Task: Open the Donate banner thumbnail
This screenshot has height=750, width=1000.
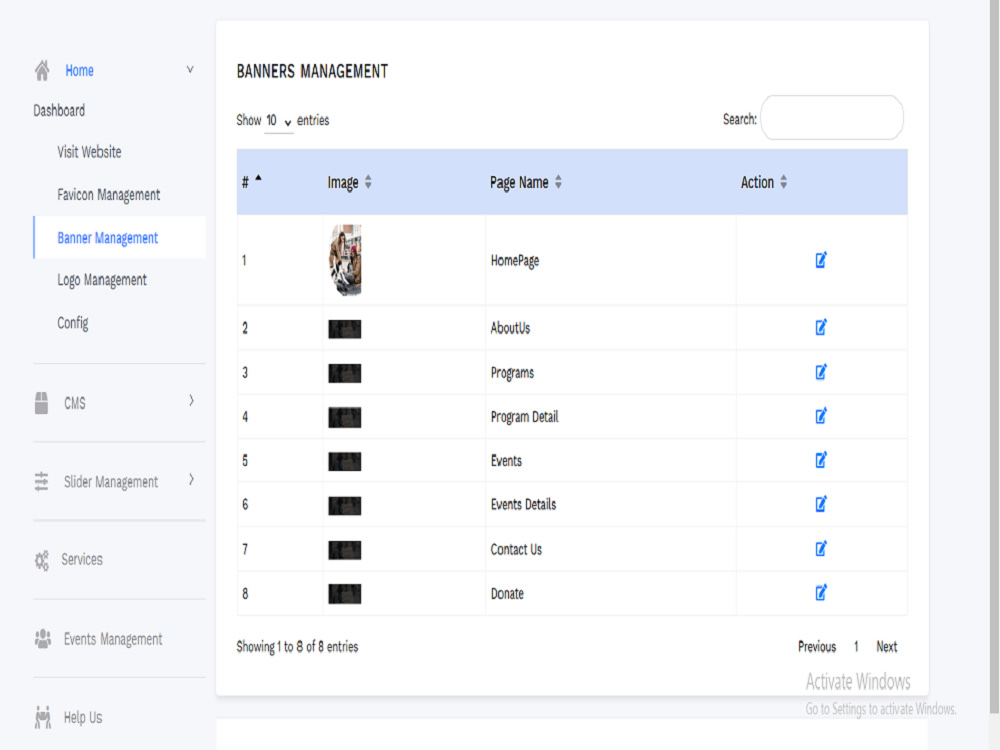Action: tap(344, 594)
